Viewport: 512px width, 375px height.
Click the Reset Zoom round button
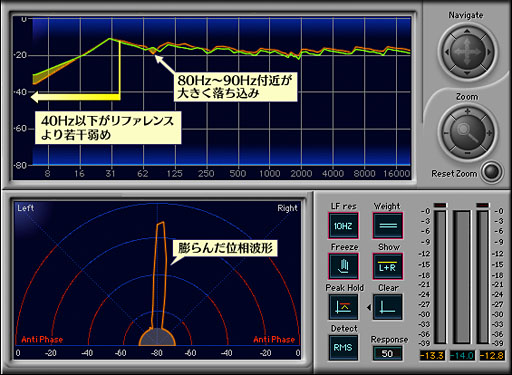point(492,172)
